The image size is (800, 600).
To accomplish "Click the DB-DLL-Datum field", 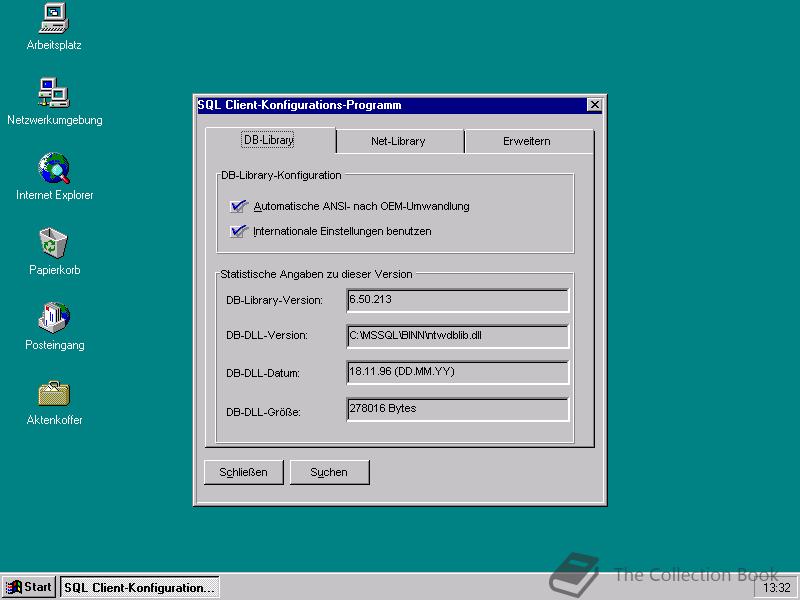I will coord(458,372).
